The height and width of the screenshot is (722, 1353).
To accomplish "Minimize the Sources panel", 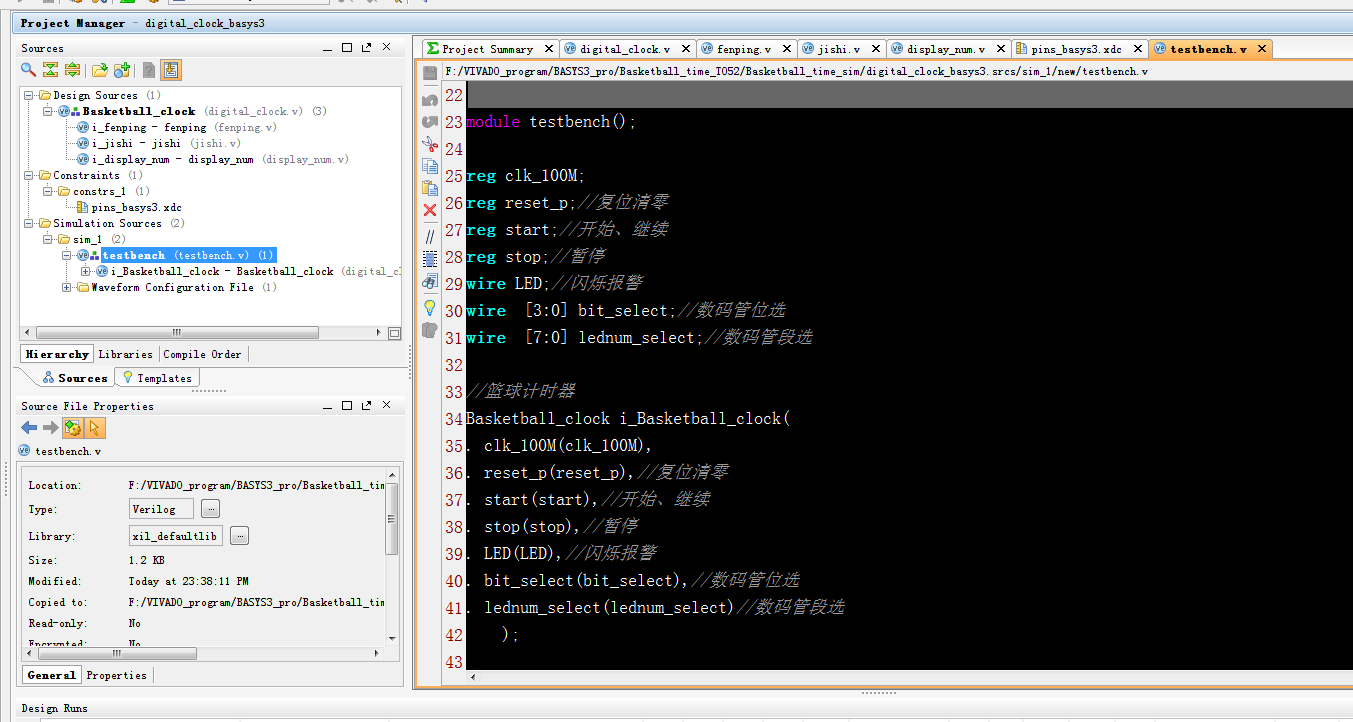I will click(x=328, y=48).
